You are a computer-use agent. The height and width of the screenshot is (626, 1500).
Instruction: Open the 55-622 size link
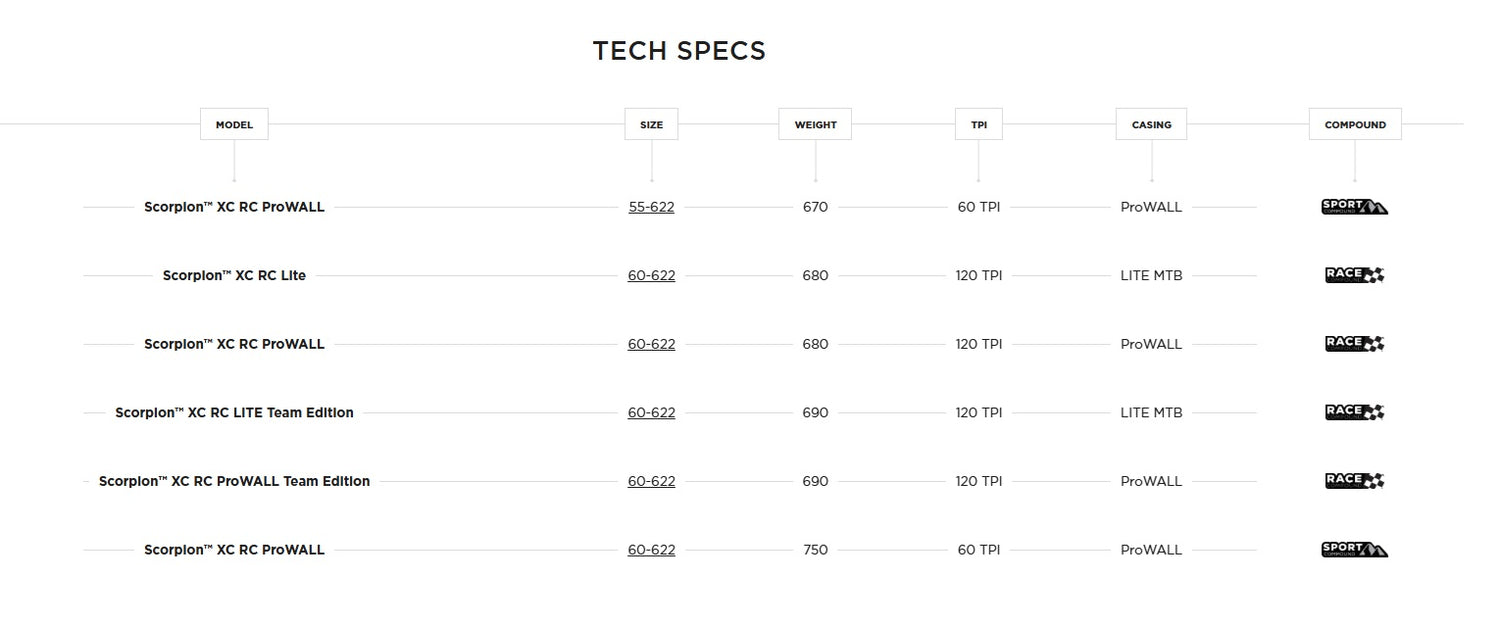651,207
